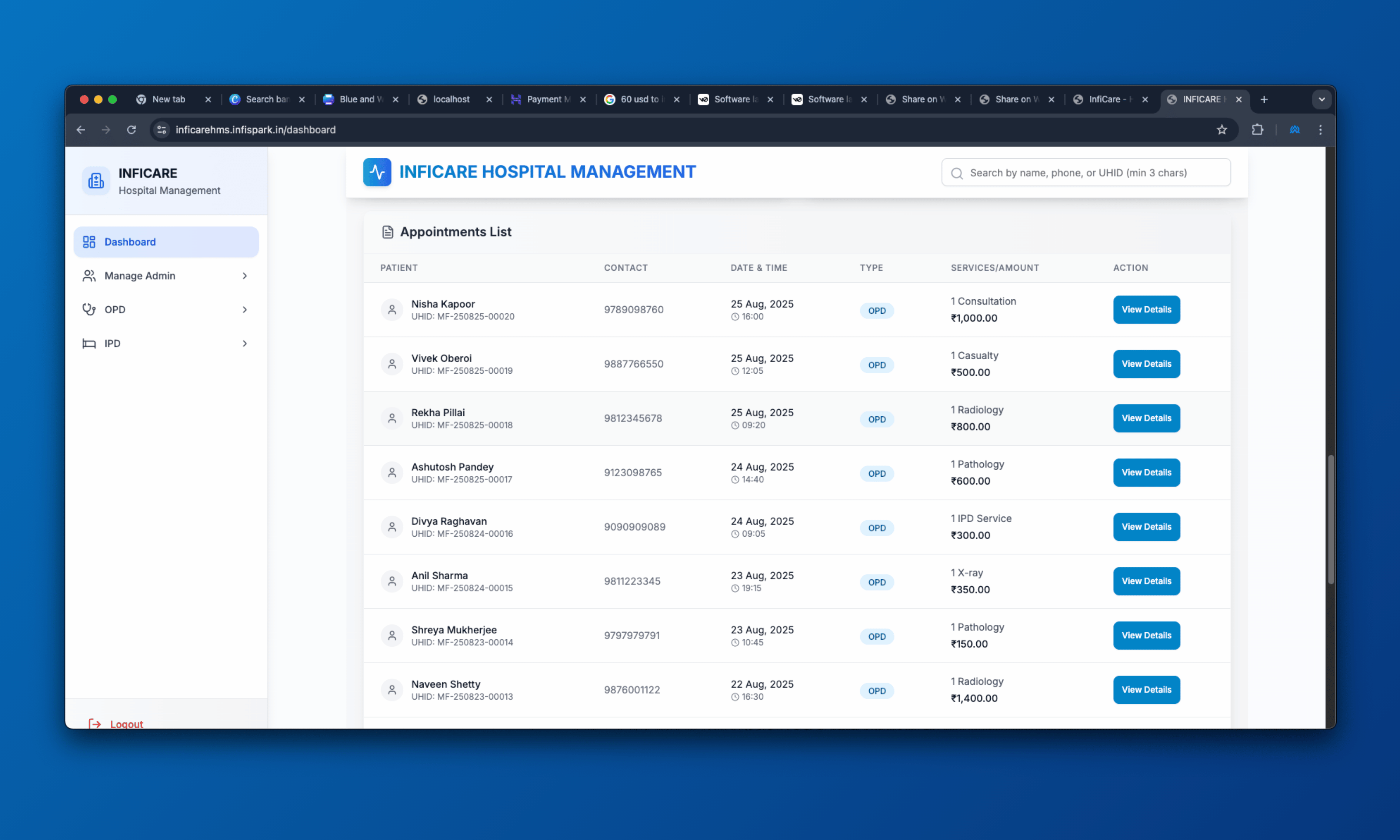This screenshot has height=840, width=1400.
Task: Open the browser extensions puzzle icon
Action: (x=1257, y=130)
